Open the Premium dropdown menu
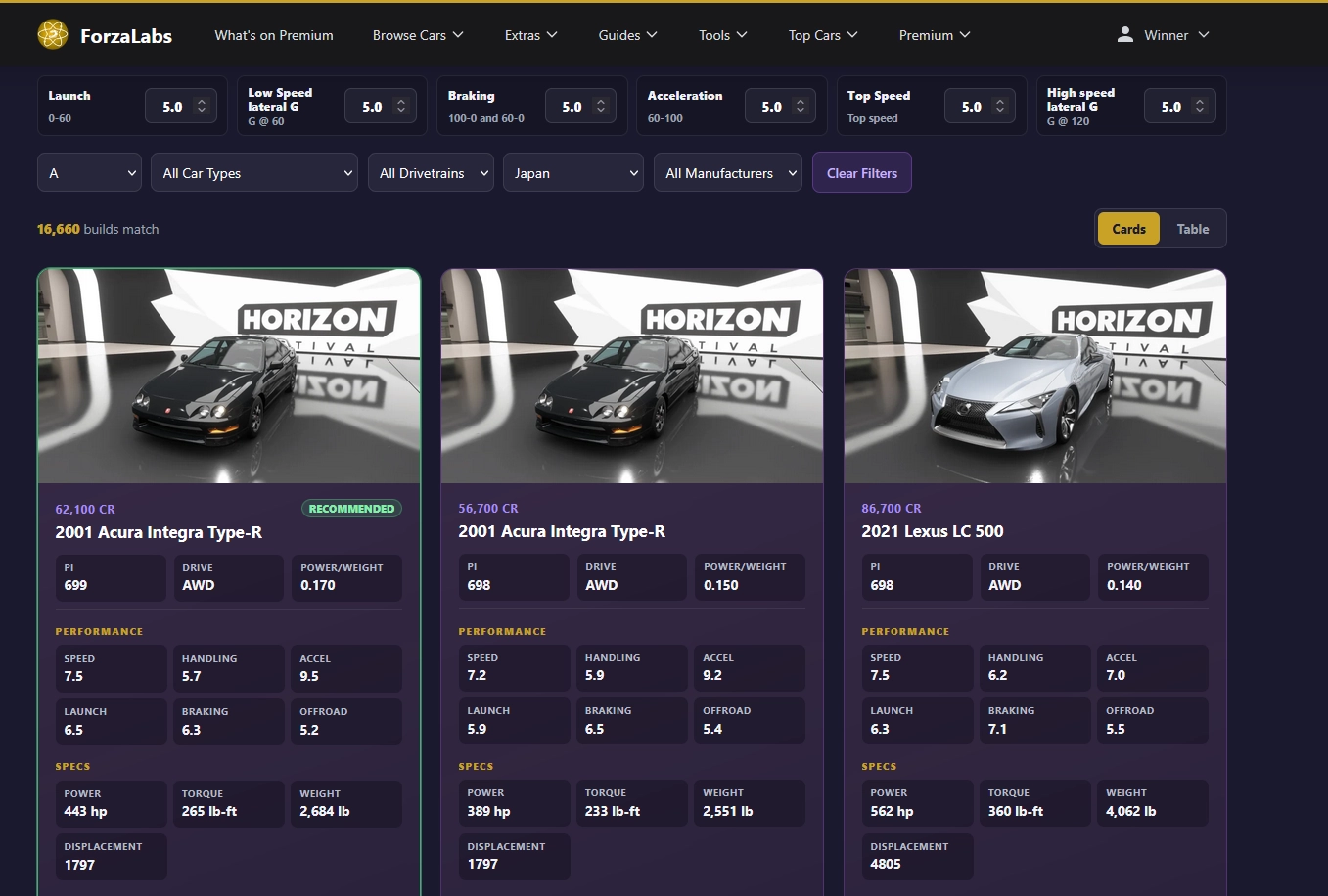 pos(935,35)
